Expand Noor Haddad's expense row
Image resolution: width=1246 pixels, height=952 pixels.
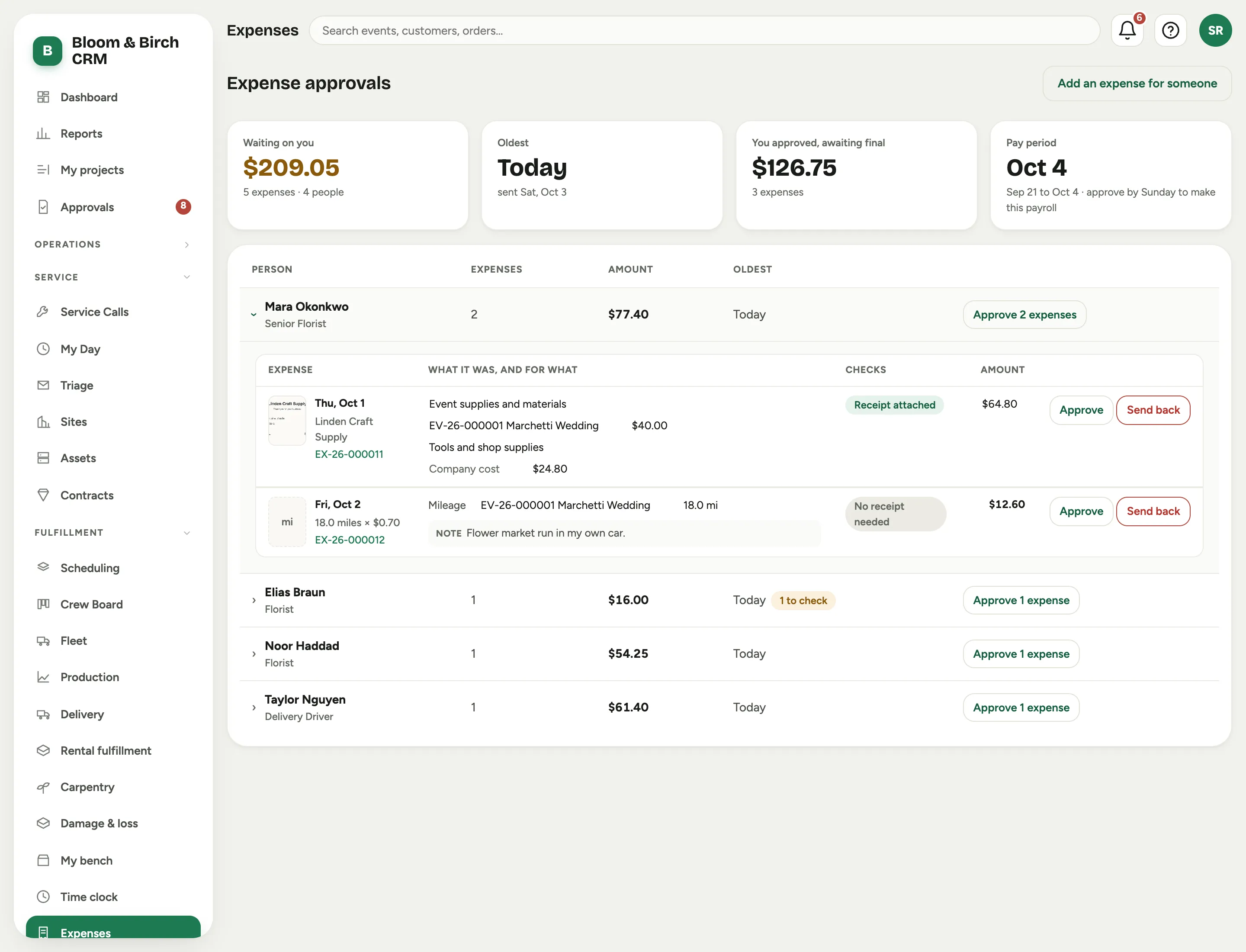254,654
